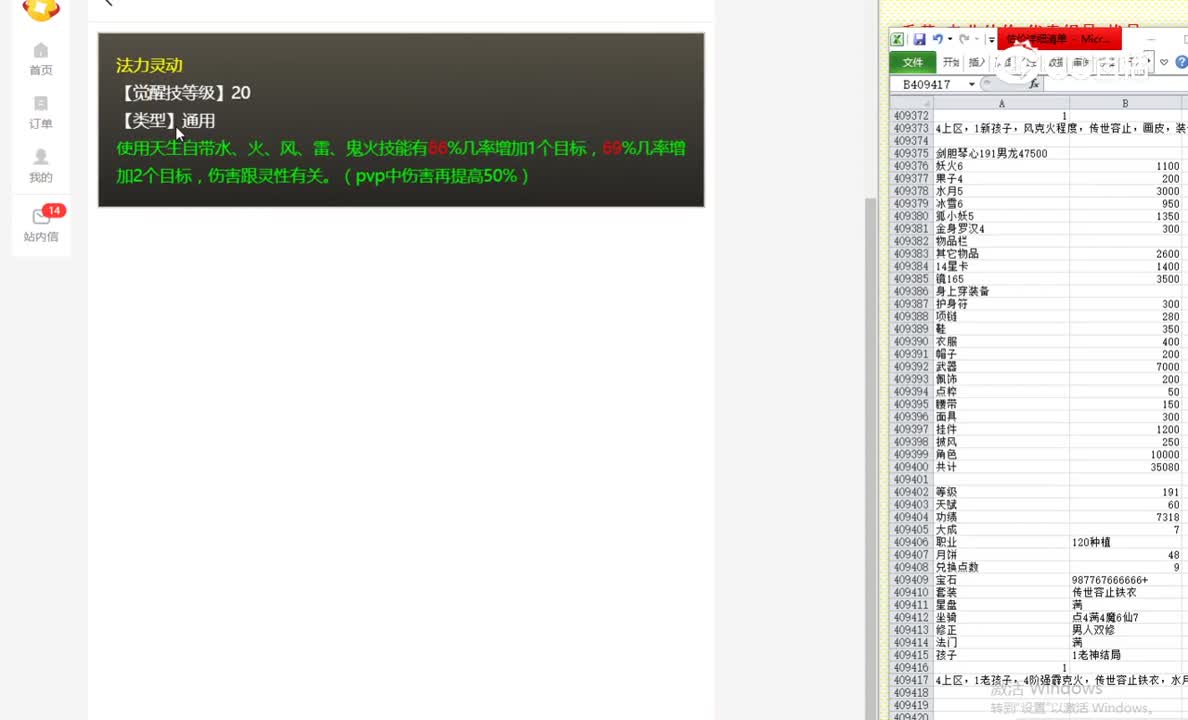Image resolution: width=1188 pixels, height=720 pixels.
Task: Select column A header in Excel
Action: 1001,103
